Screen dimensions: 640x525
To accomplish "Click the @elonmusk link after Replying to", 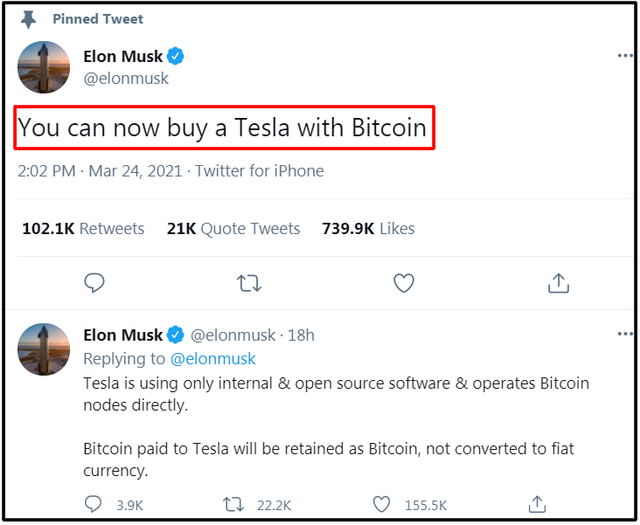I will [213, 358].
